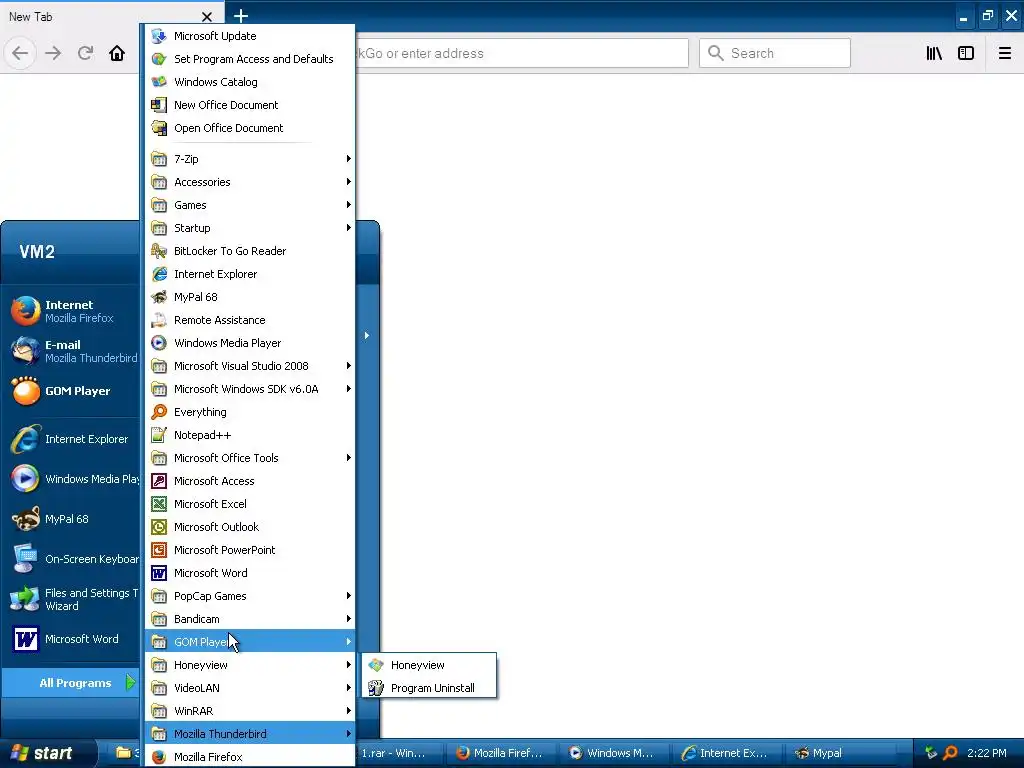Open Microsoft Outlook

click(249, 527)
